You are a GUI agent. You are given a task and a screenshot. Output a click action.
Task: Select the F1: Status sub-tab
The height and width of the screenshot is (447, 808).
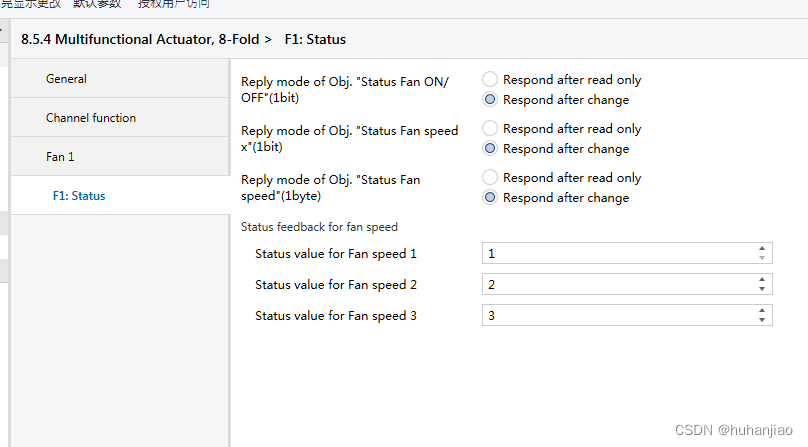(x=79, y=196)
